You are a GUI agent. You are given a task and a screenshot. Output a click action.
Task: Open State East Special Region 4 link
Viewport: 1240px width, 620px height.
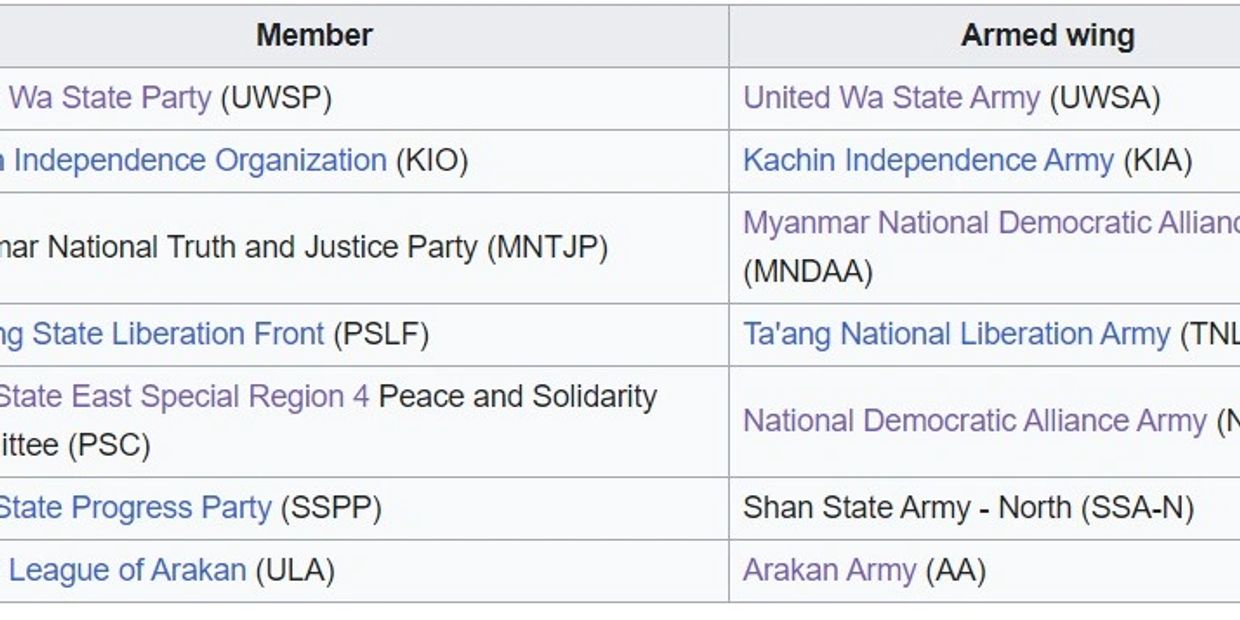click(183, 397)
